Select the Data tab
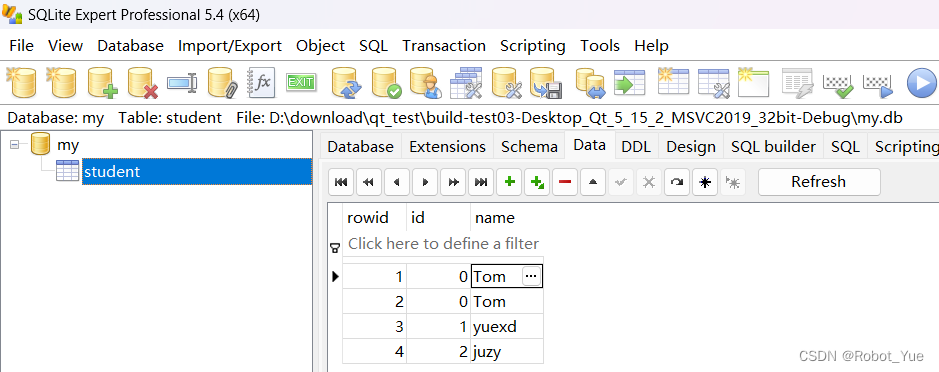This screenshot has width=939, height=372. click(590, 146)
